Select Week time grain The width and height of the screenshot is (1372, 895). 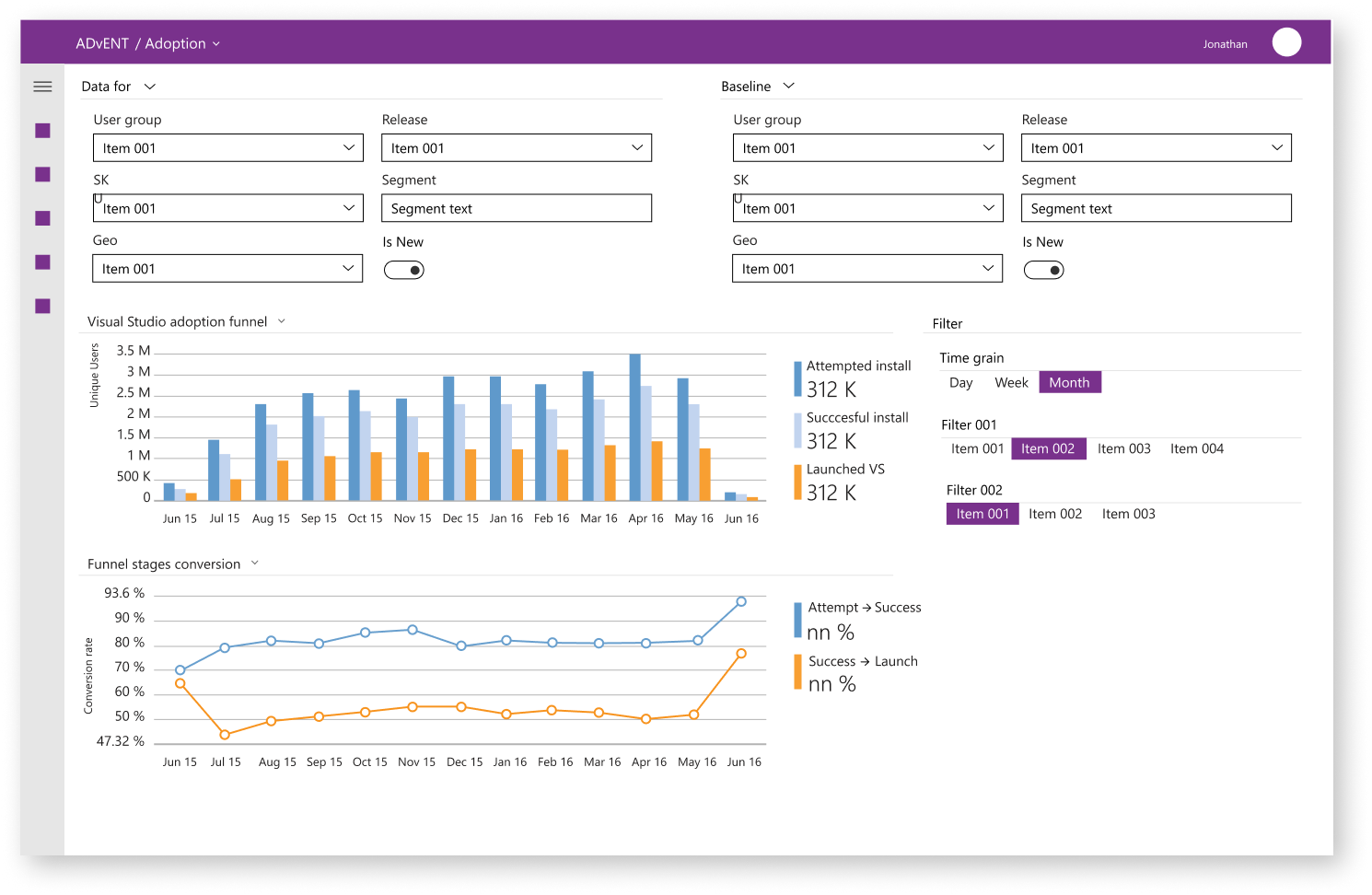pyautogui.click(x=1011, y=383)
